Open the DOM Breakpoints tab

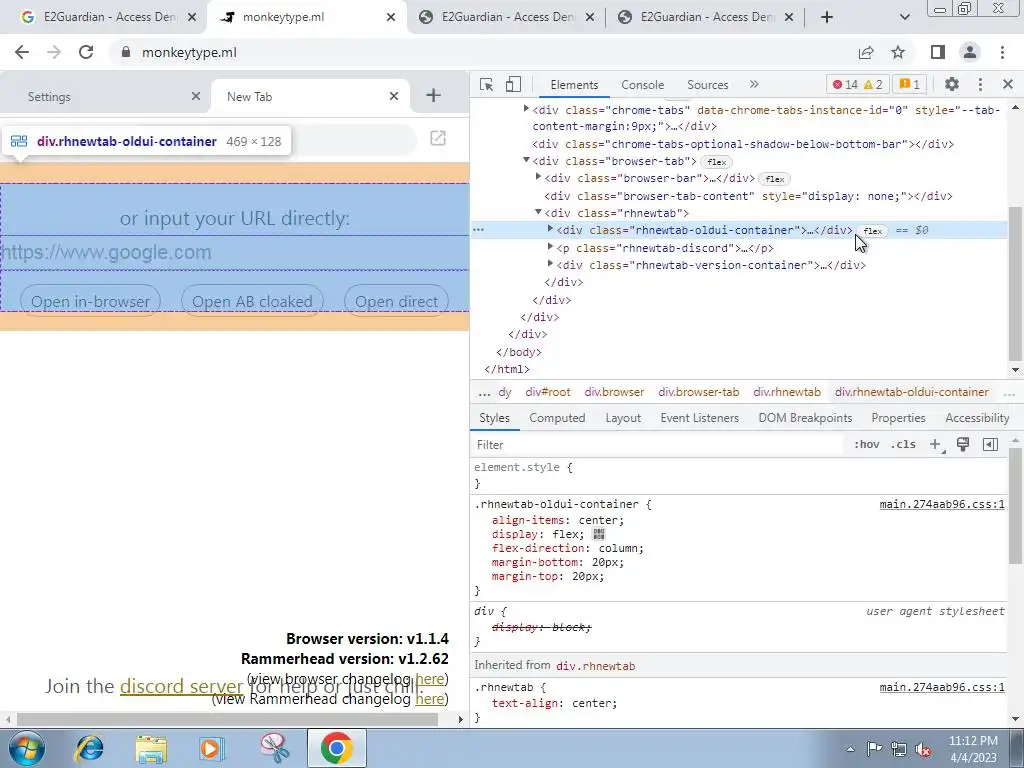pos(805,418)
